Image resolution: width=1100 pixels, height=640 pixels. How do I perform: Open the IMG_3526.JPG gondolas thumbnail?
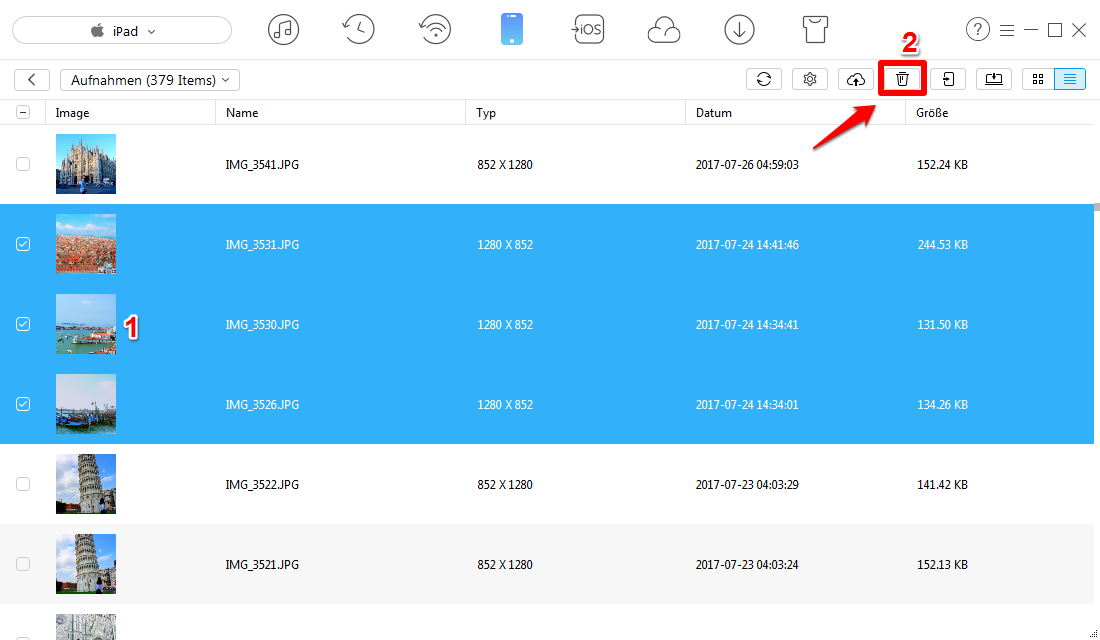(x=86, y=404)
